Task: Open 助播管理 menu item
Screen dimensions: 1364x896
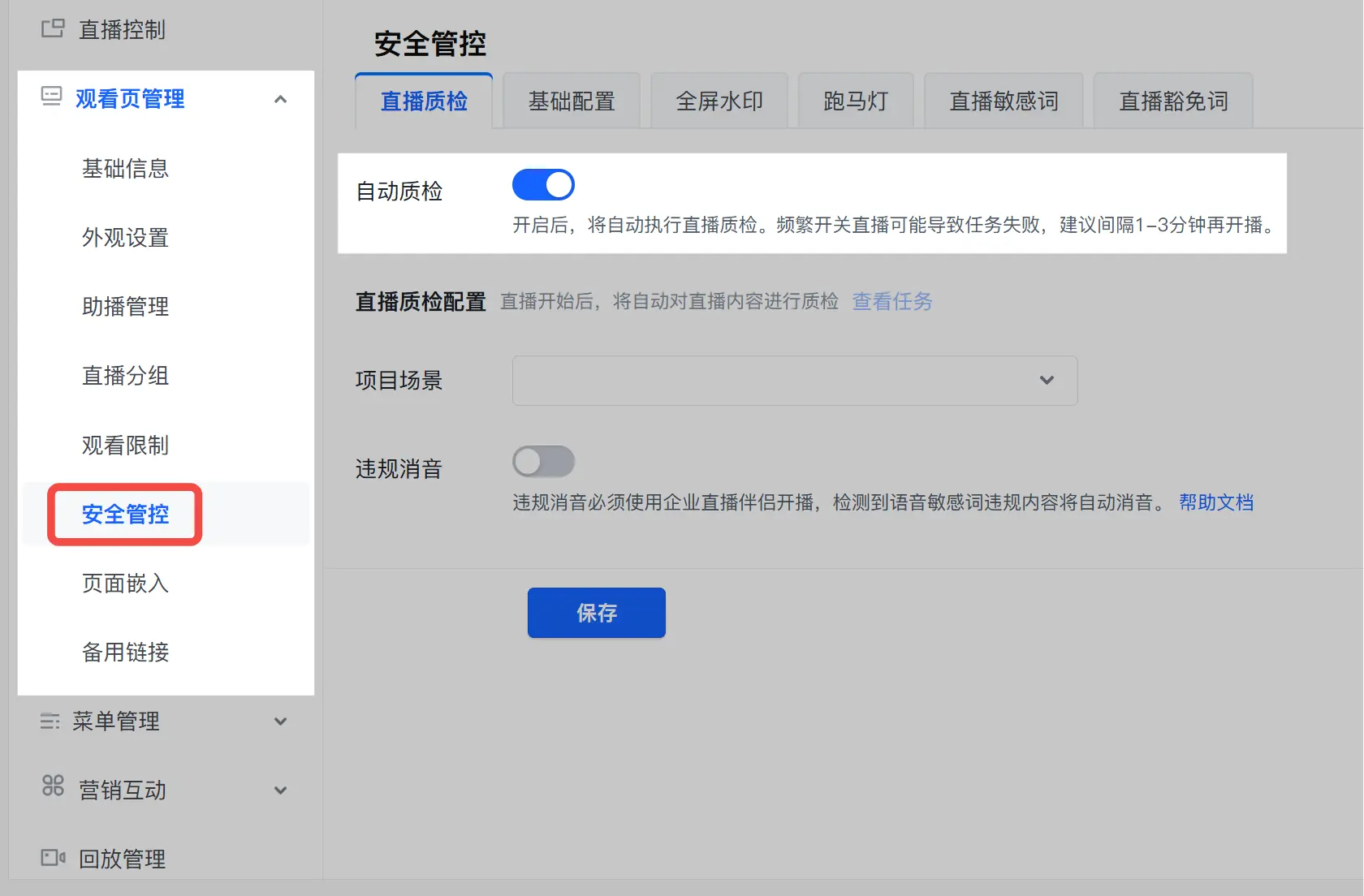Action: [125, 306]
